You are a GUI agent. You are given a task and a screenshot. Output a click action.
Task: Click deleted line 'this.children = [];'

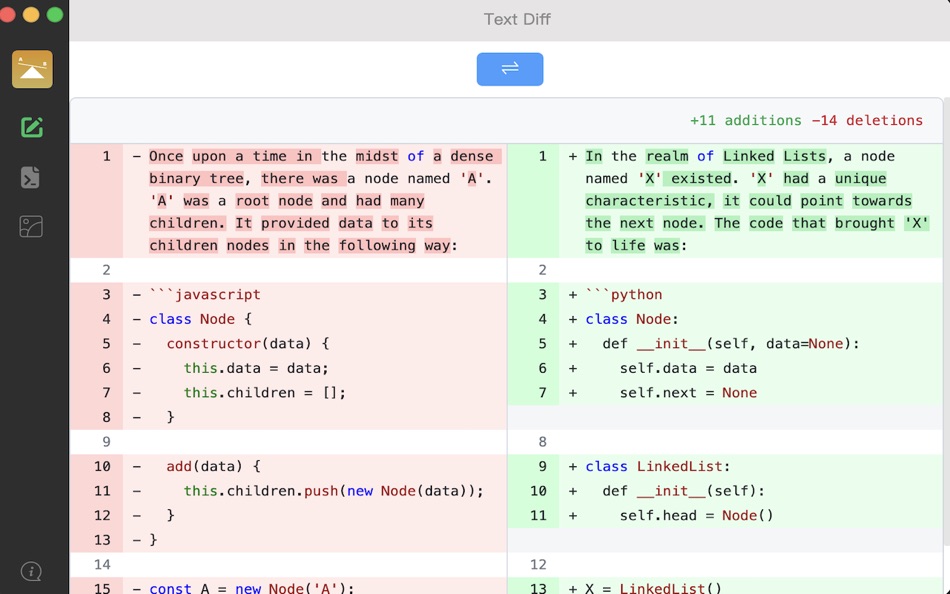265,393
